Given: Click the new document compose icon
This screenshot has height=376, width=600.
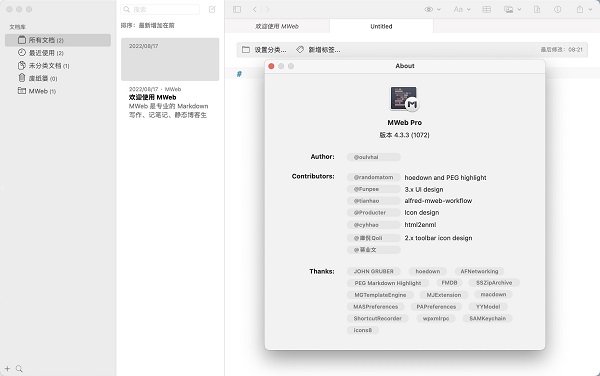Looking at the screenshot, I should [212, 9].
